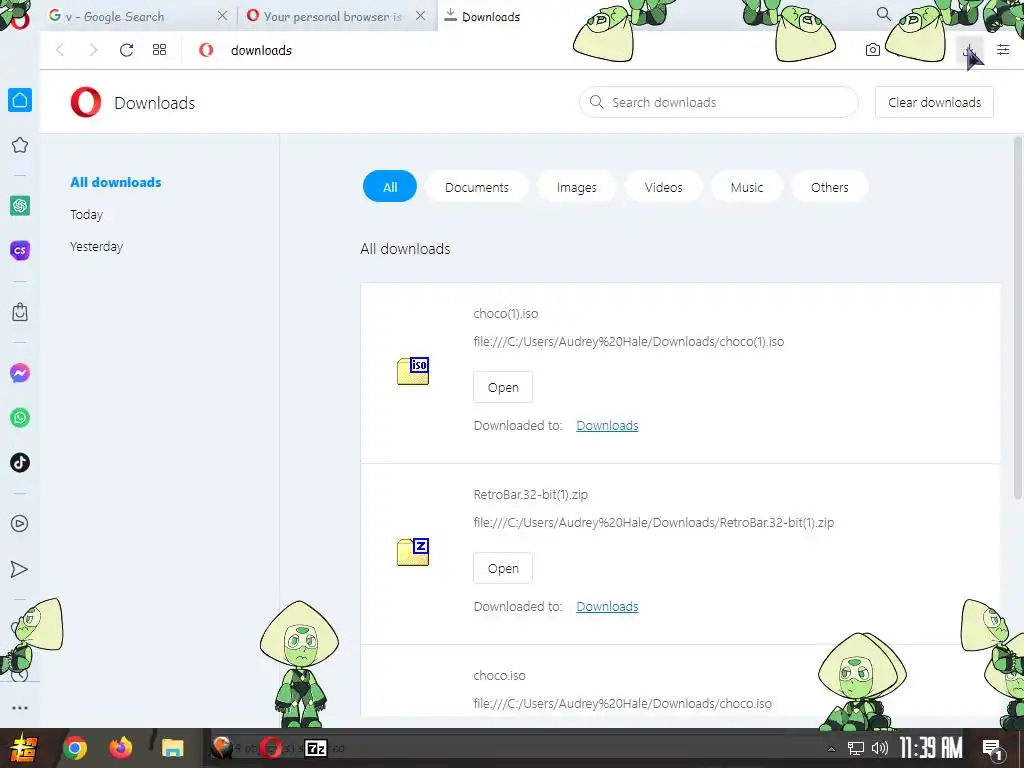Filter downloads by Images
The width and height of the screenshot is (1024, 768).
tap(577, 187)
